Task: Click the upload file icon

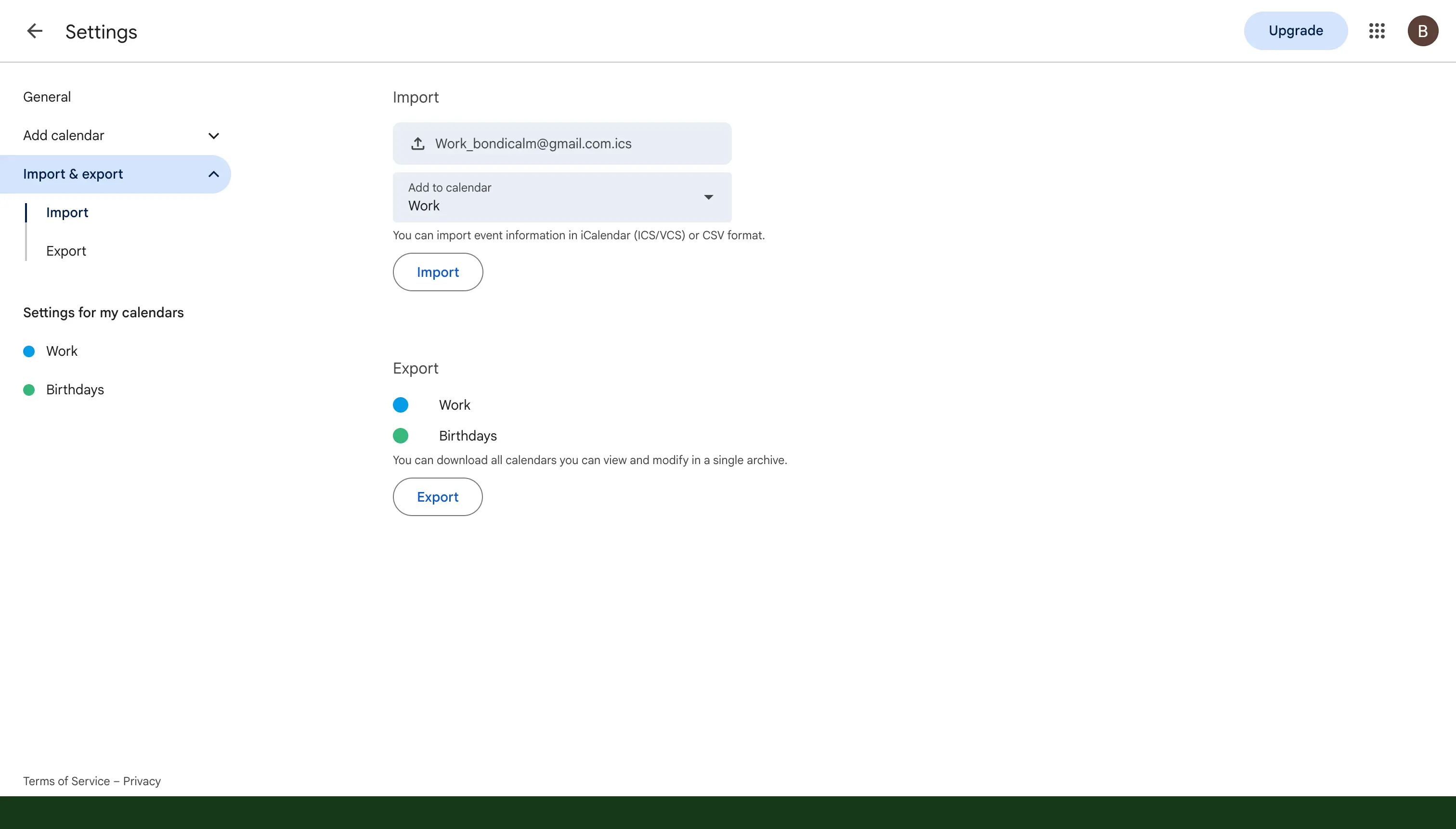Action: click(417, 143)
